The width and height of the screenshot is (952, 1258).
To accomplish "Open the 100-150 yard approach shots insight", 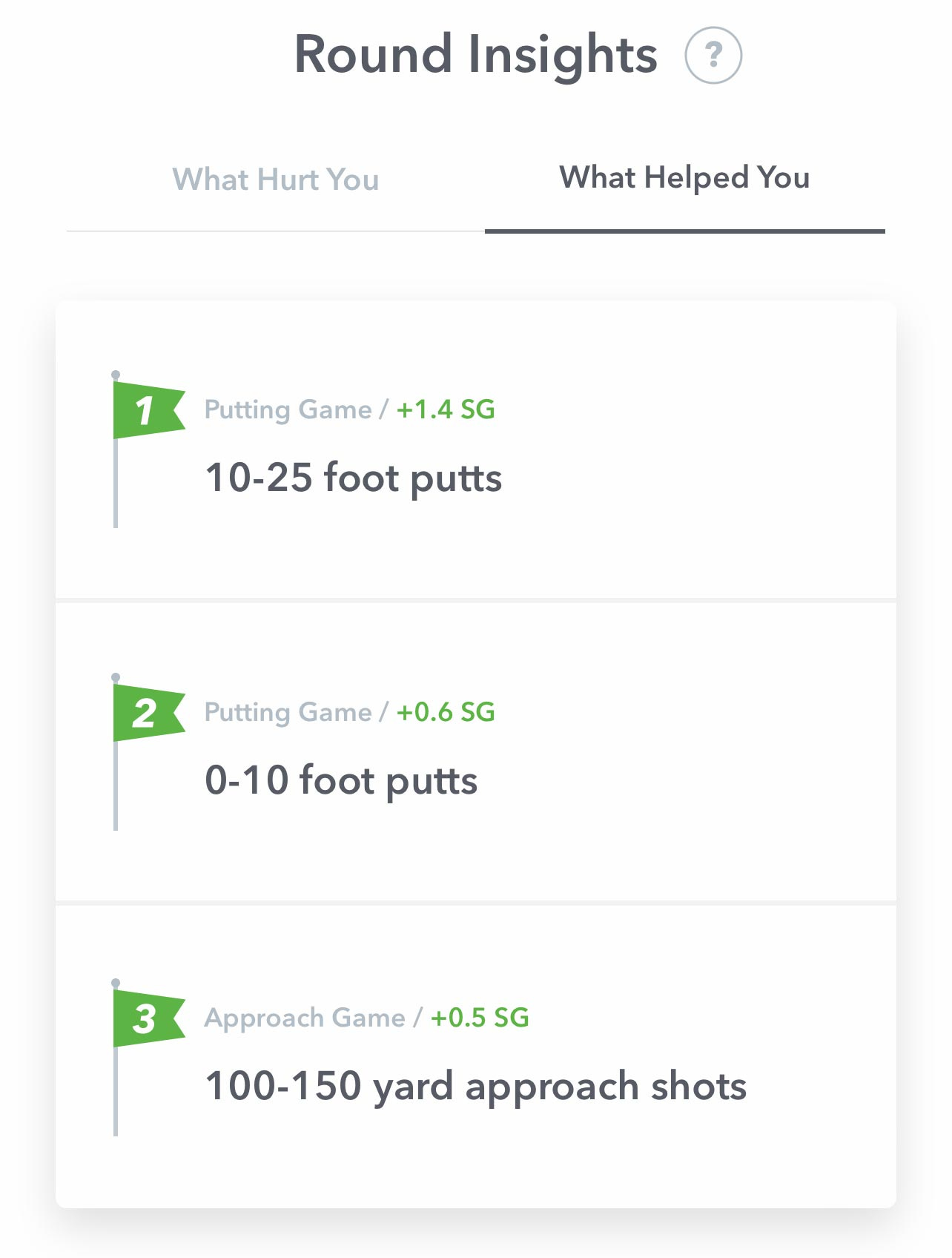I will 475,1086.
